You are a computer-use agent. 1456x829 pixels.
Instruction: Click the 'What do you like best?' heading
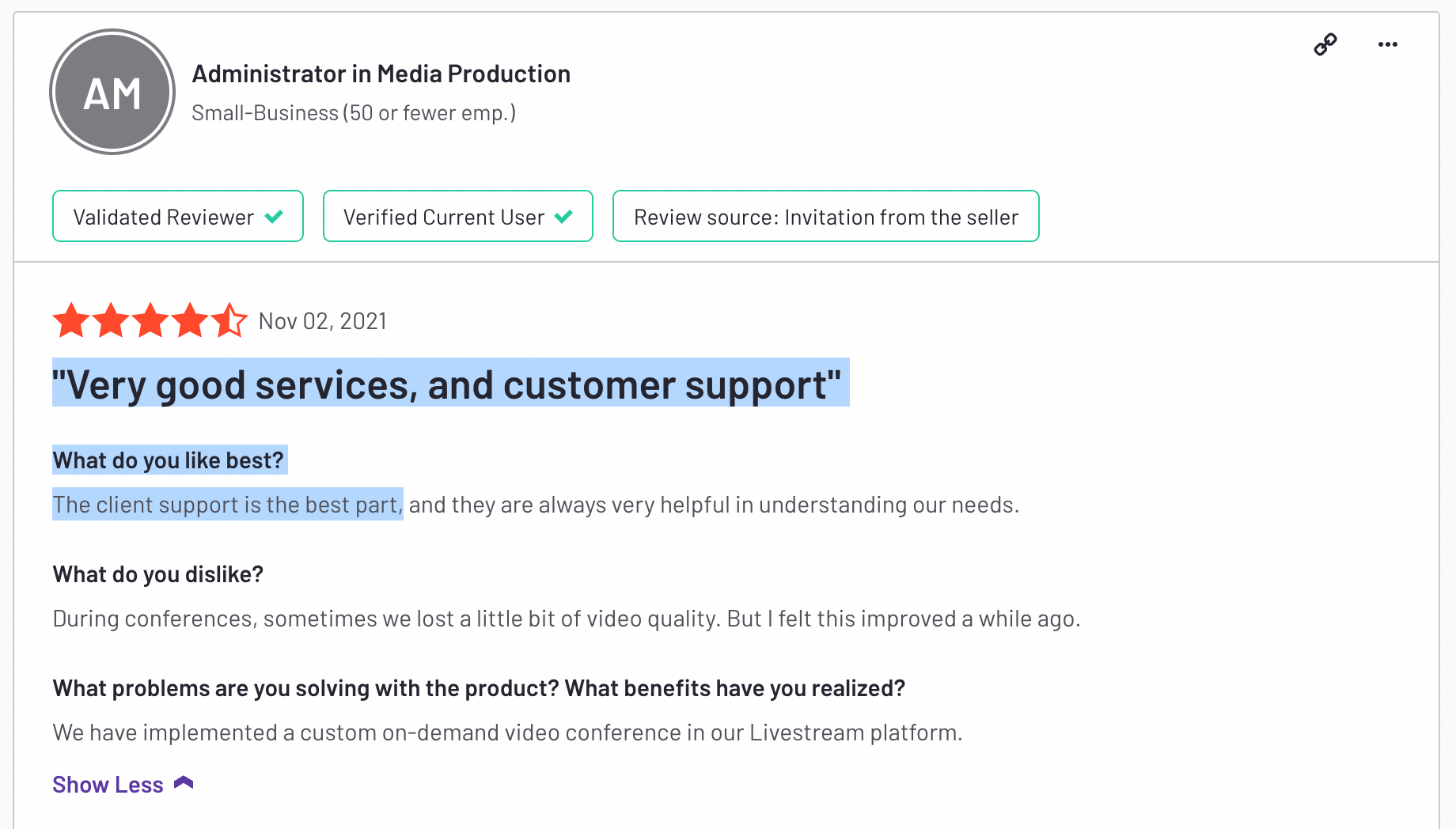tap(169, 460)
